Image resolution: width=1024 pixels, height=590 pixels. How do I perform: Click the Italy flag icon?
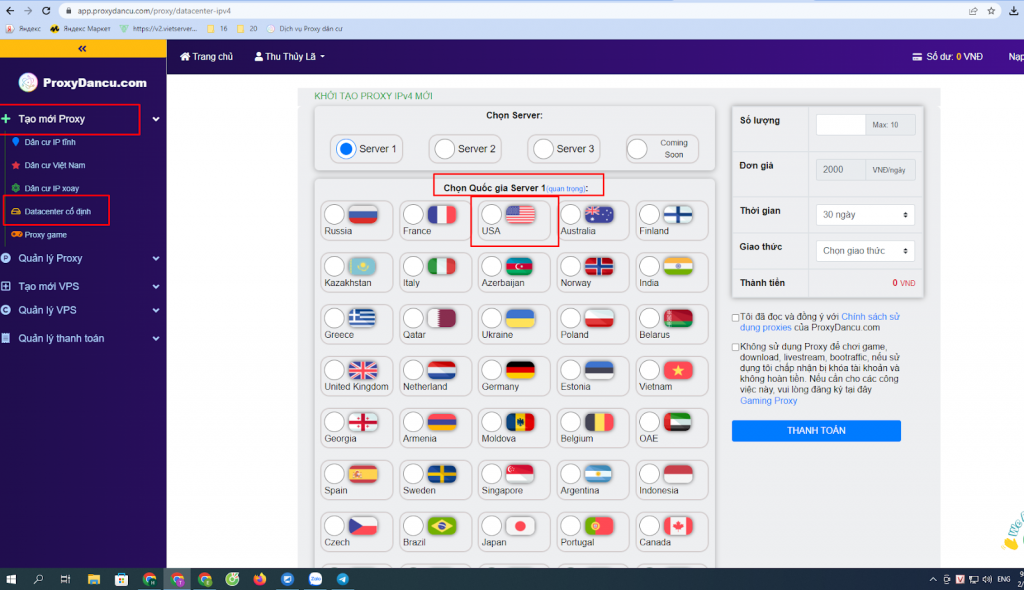441,267
